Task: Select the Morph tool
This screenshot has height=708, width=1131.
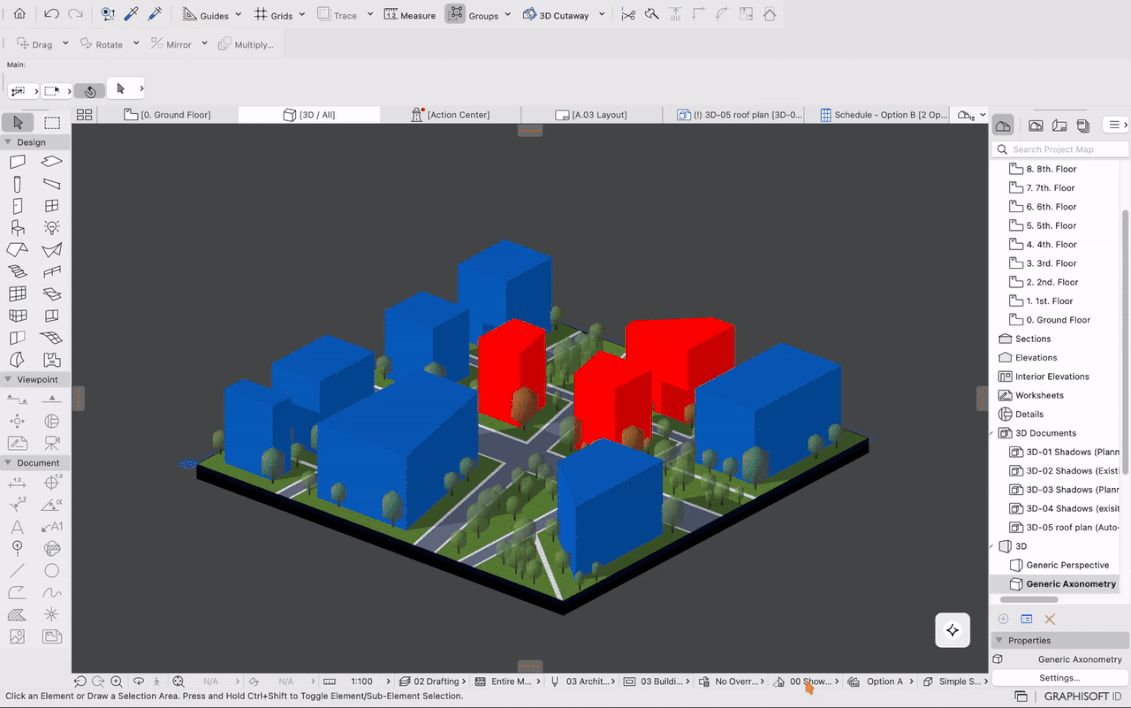Action: [17, 359]
